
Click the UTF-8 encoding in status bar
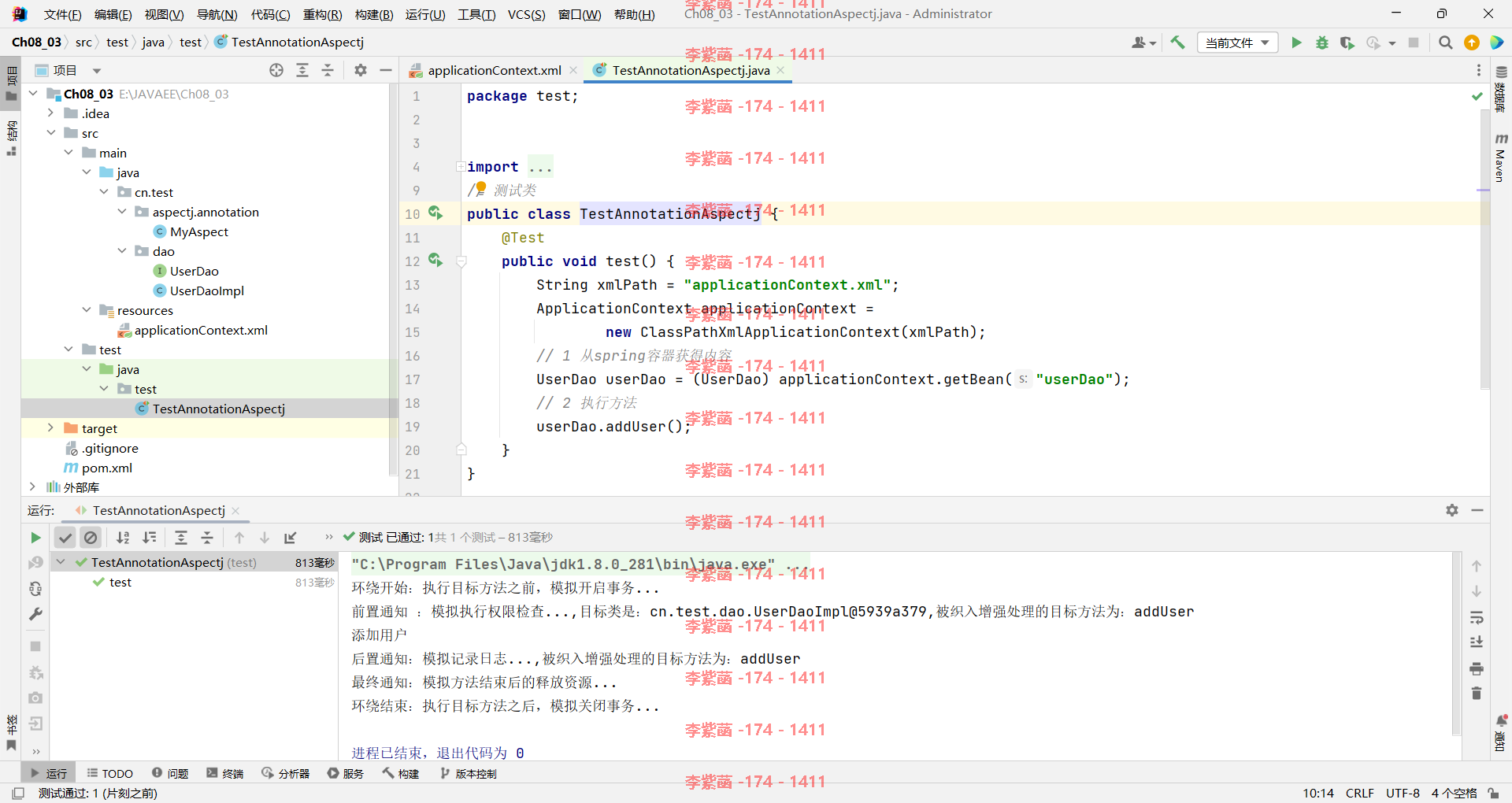(x=1403, y=793)
